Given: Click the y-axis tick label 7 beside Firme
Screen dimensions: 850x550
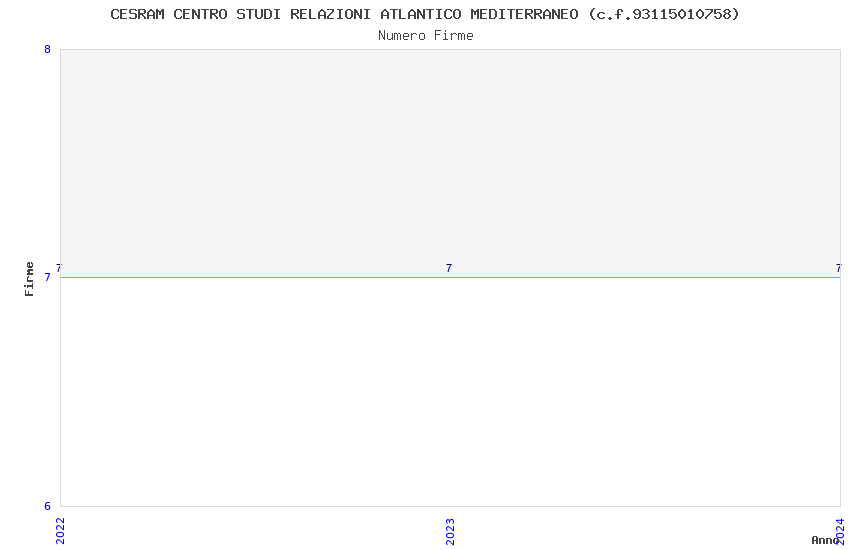Looking at the screenshot, I should click(x=47, y=277).
